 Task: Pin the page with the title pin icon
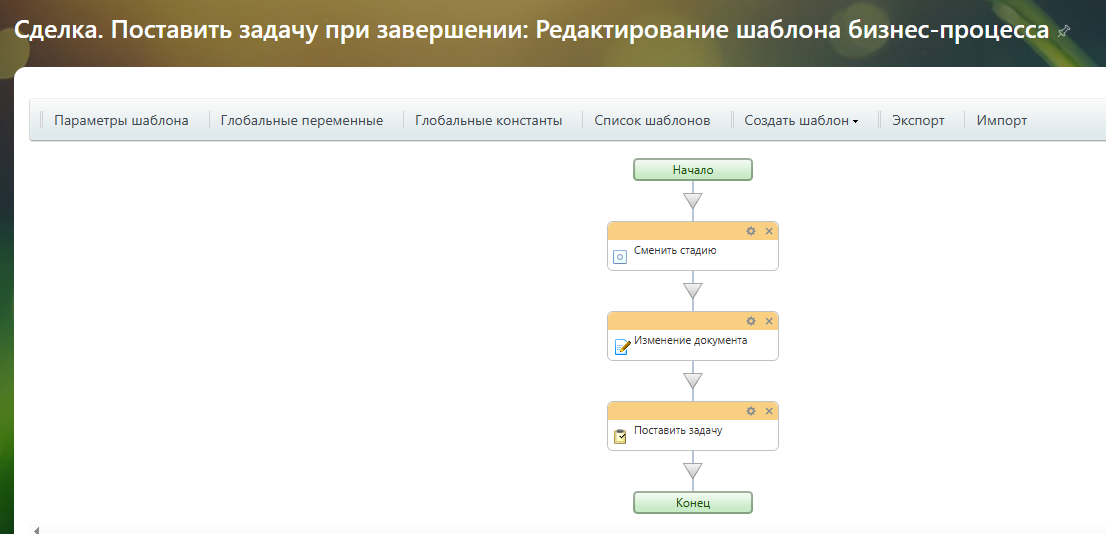[x=1064, y=31]
